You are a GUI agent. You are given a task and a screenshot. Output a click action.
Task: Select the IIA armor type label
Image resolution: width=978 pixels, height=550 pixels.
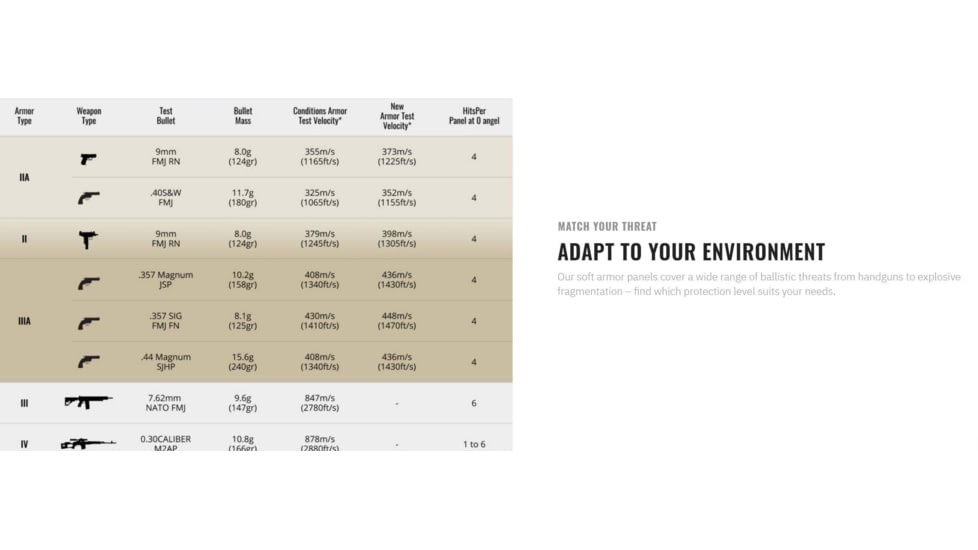pyautogui.click(x=24, y=178)
